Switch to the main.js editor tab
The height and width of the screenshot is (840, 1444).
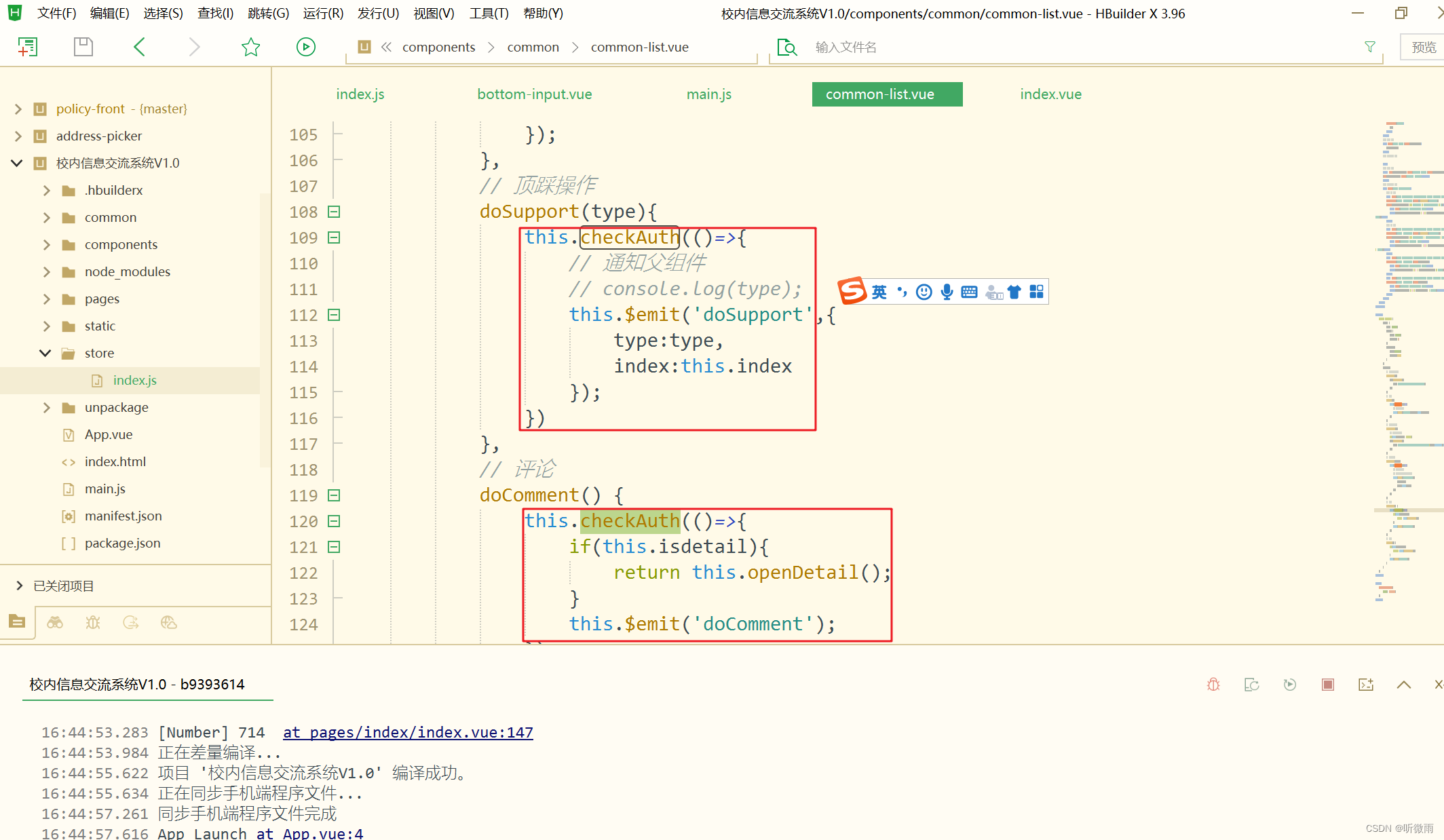click(708, 94)
